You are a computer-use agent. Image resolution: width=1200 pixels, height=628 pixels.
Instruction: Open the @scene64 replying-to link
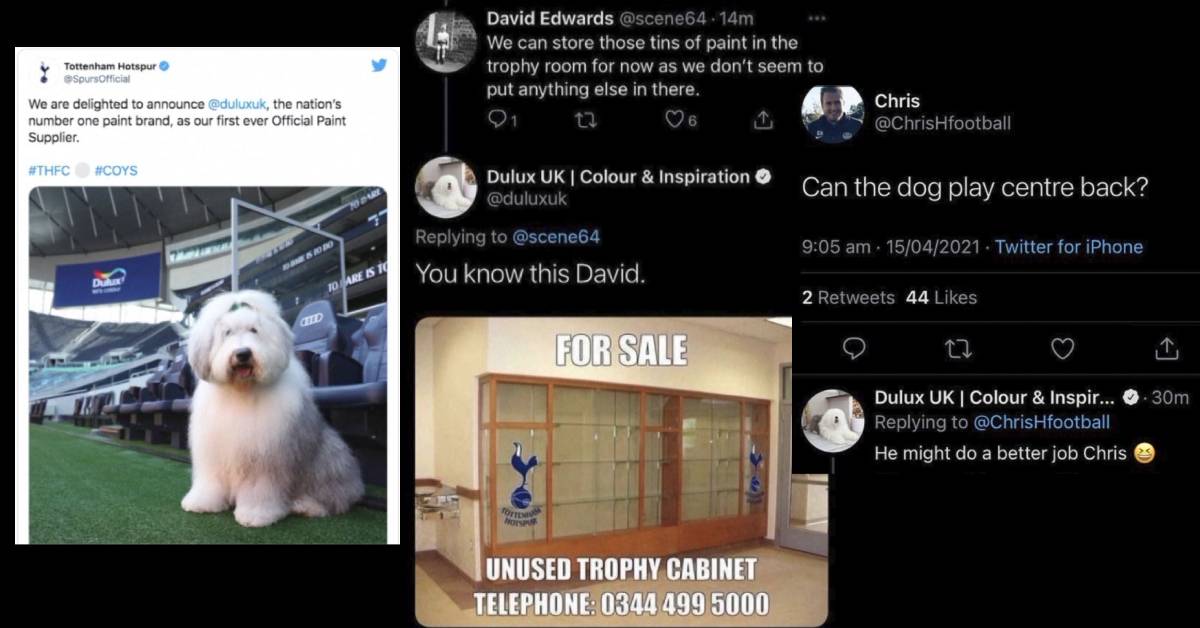click(x=556, y=237)
